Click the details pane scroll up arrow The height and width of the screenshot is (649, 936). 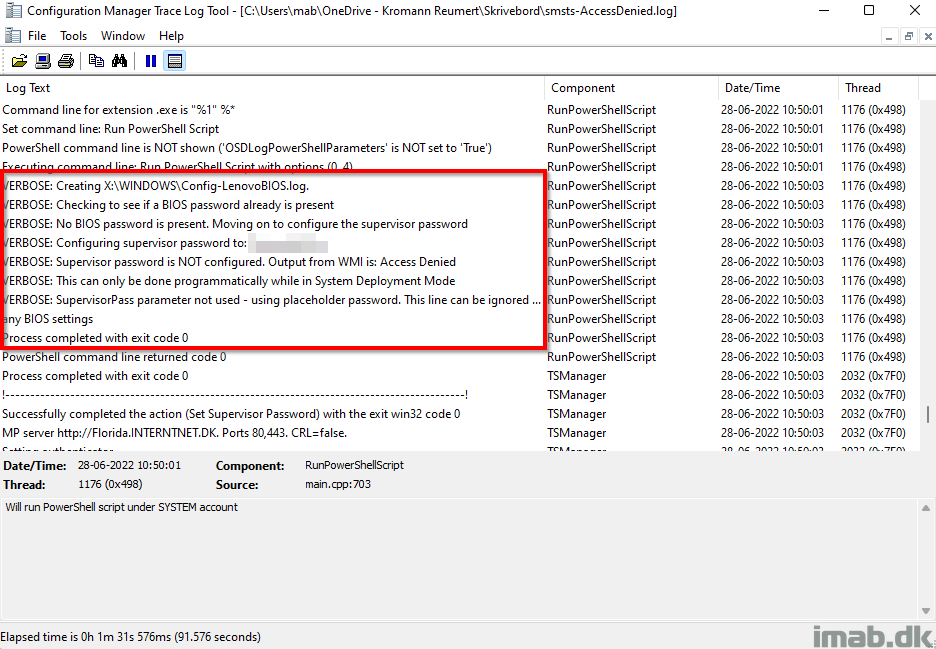coord(926,508)
